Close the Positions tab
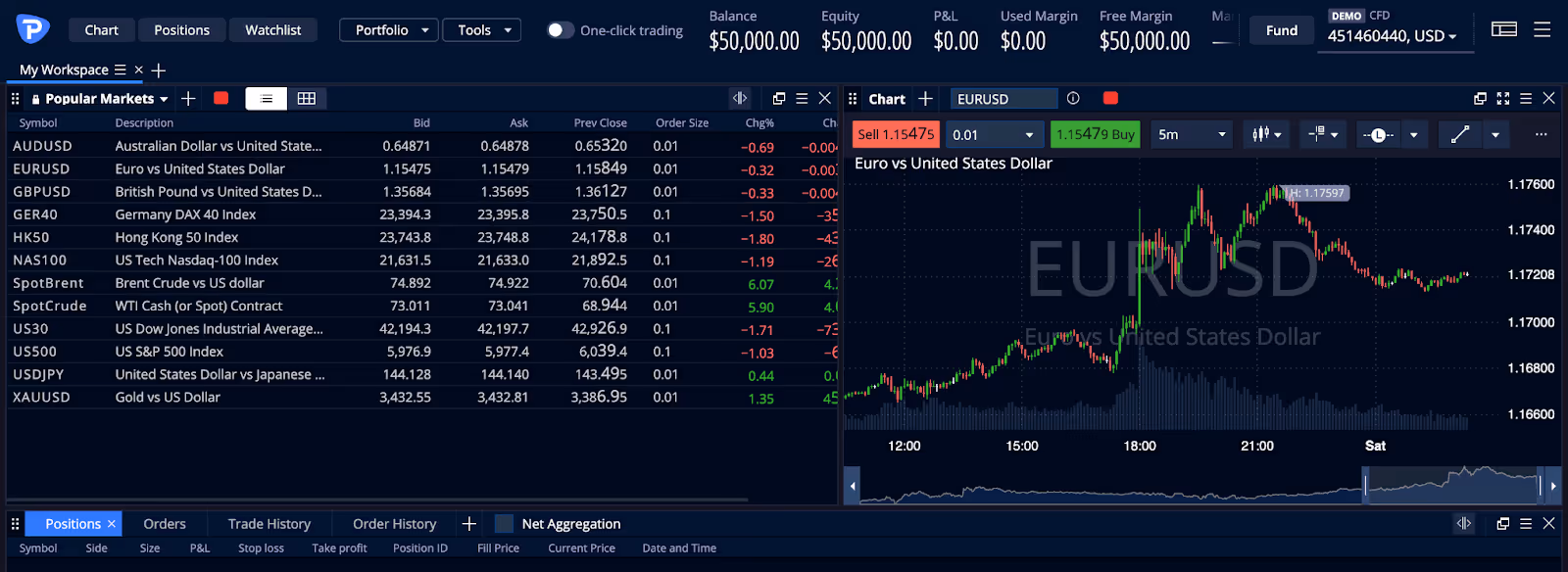 point(112,524)
